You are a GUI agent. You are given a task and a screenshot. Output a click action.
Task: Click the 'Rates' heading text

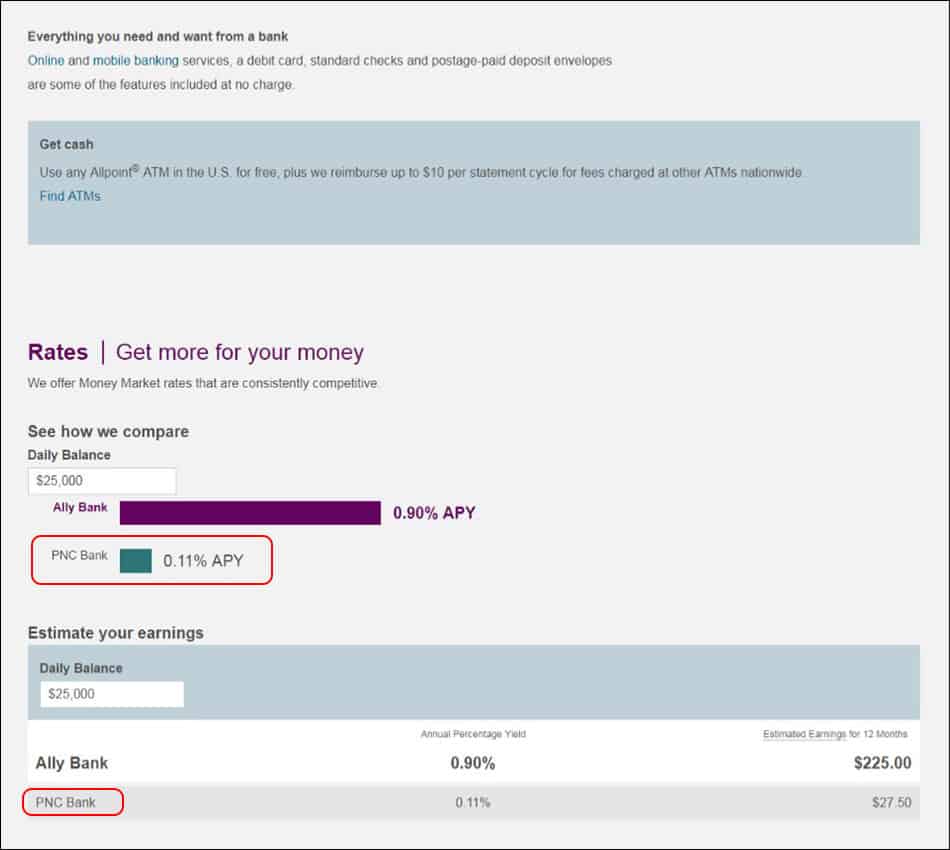[58, 352]
